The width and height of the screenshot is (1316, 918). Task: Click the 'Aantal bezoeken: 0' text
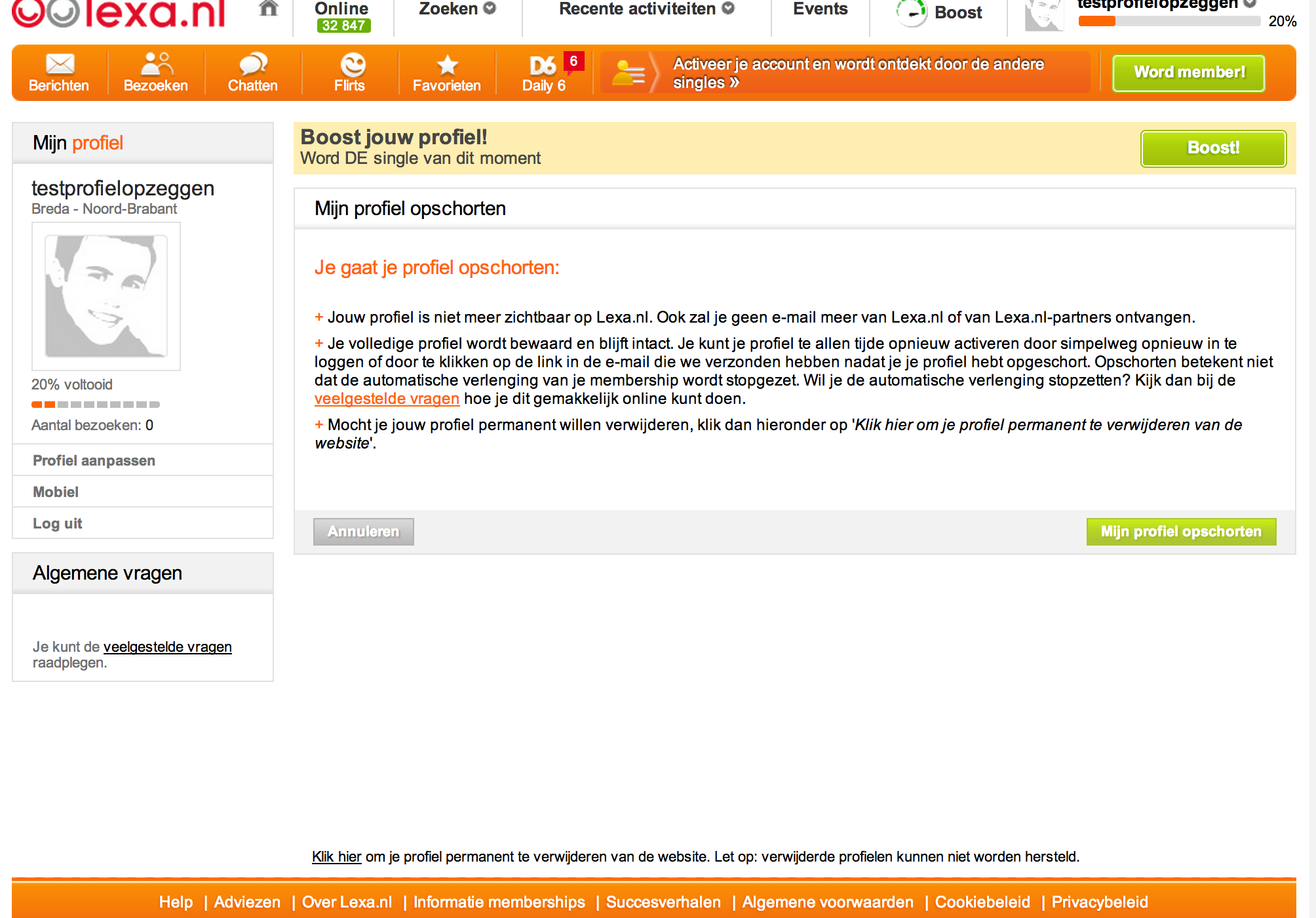pos(92,425)
